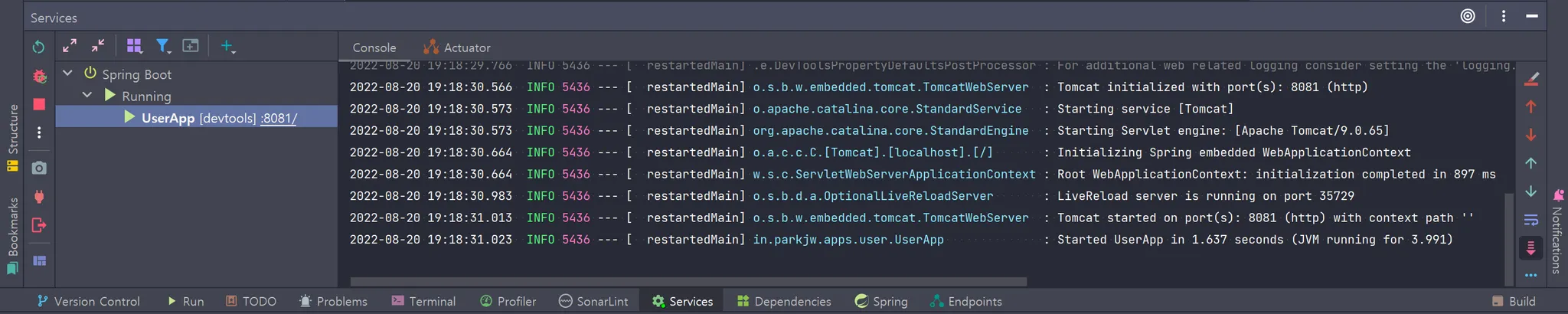Open the :8081/ link for UserApp

coord(279,118)
